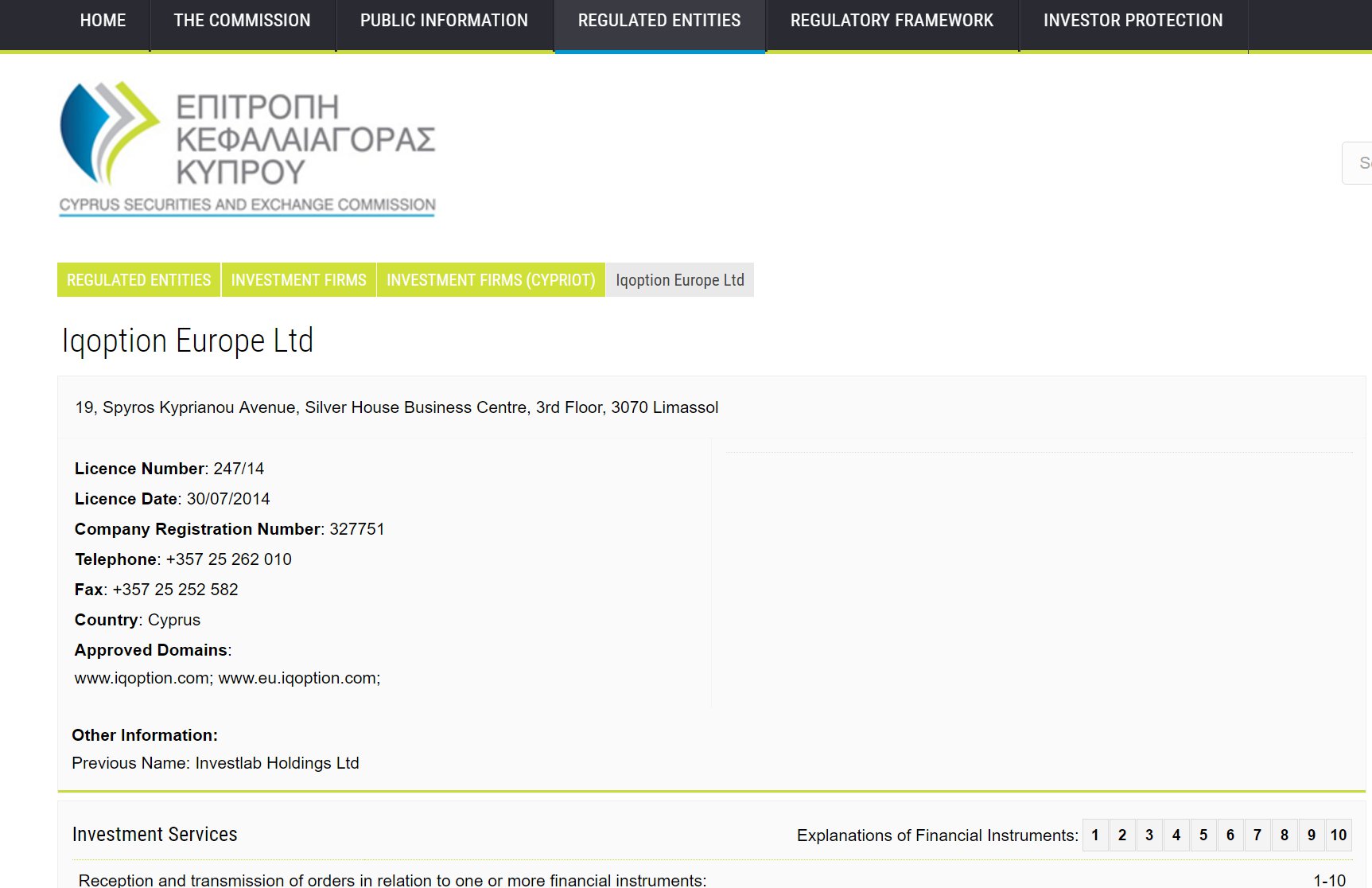The height and width of the screenshot is (888, 1372).
Task: Click the Iqoption Europe Ltd page heading
Action: point(188,341)
